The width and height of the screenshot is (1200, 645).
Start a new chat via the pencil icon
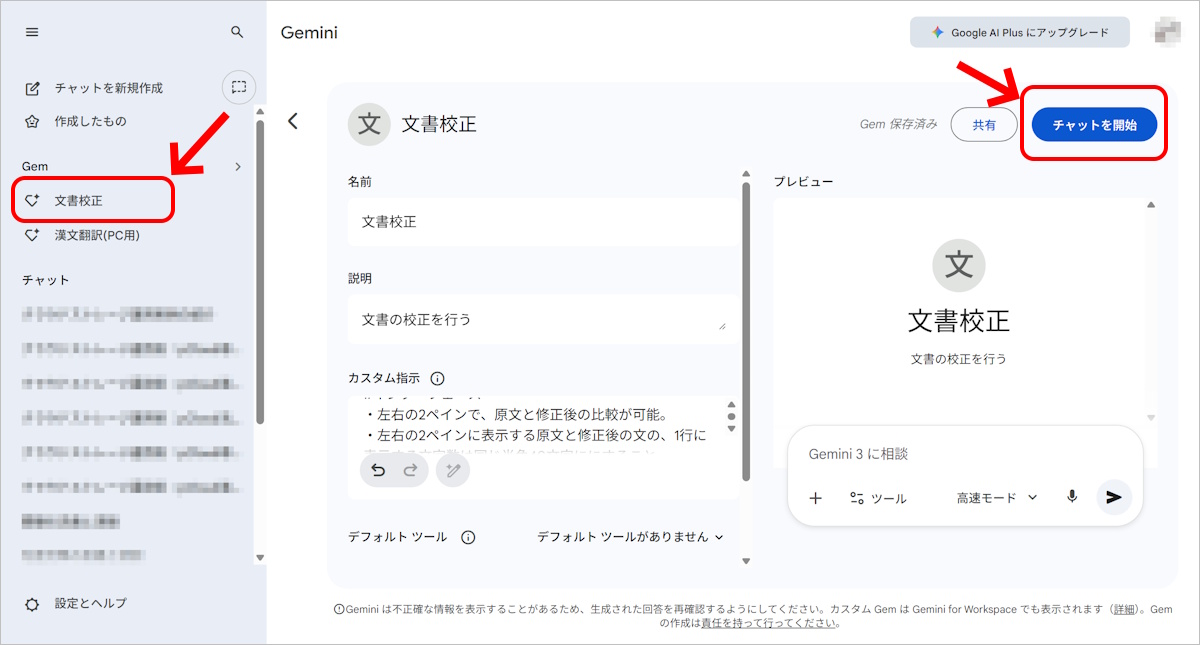[x=32, y=87]
